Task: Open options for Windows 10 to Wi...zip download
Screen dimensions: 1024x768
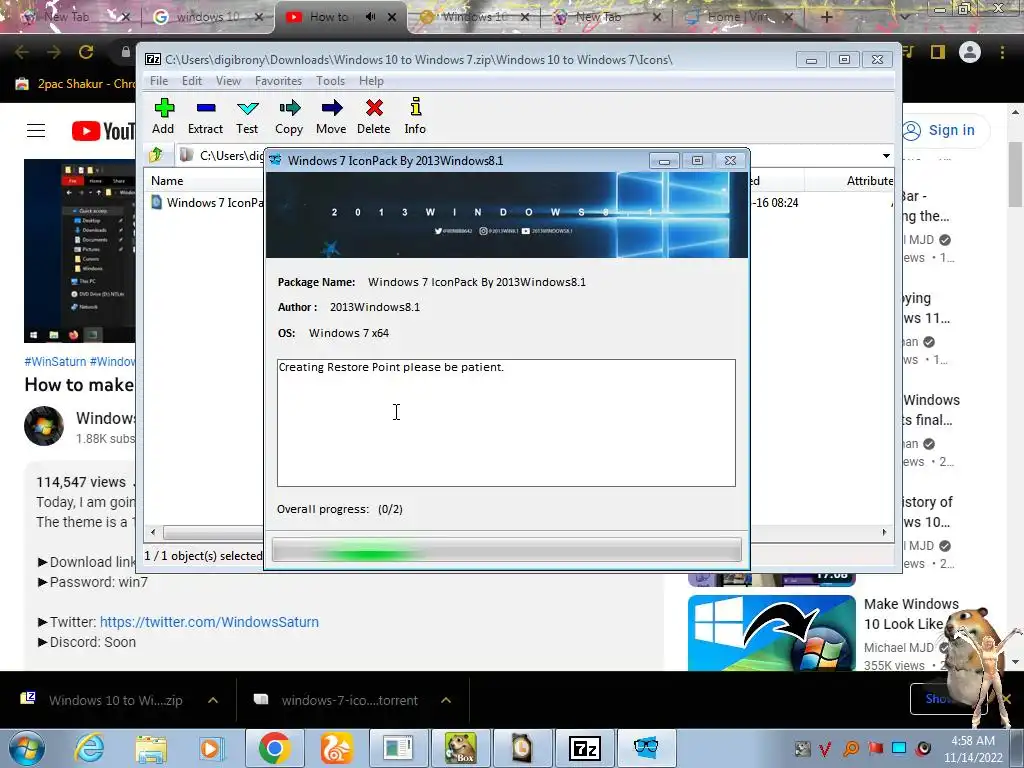Action: pyautogui.click(x=213, y=700)
